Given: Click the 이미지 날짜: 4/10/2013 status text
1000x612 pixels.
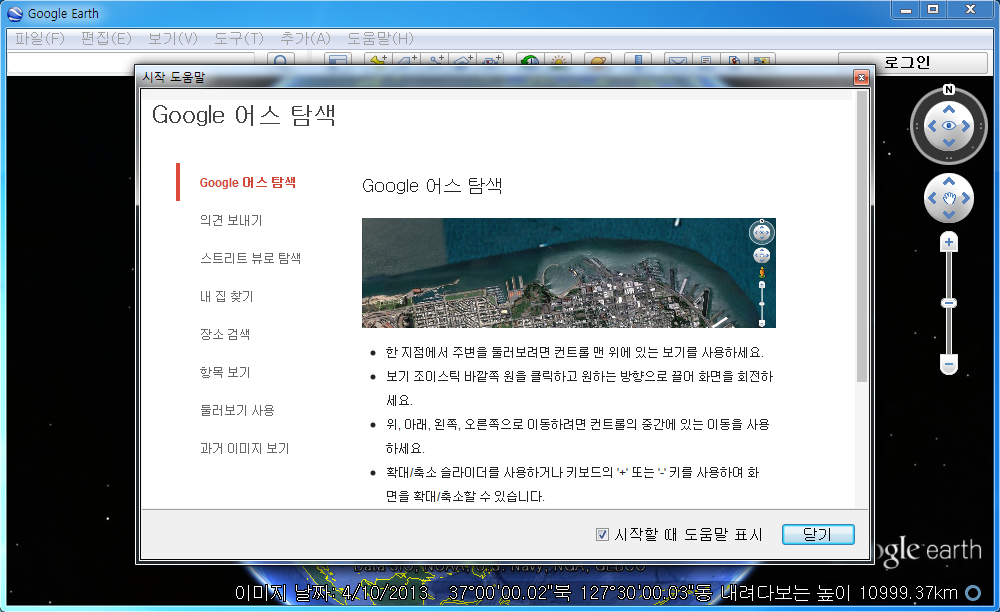Looking at the screenshot, I should (x=332, y=593).
